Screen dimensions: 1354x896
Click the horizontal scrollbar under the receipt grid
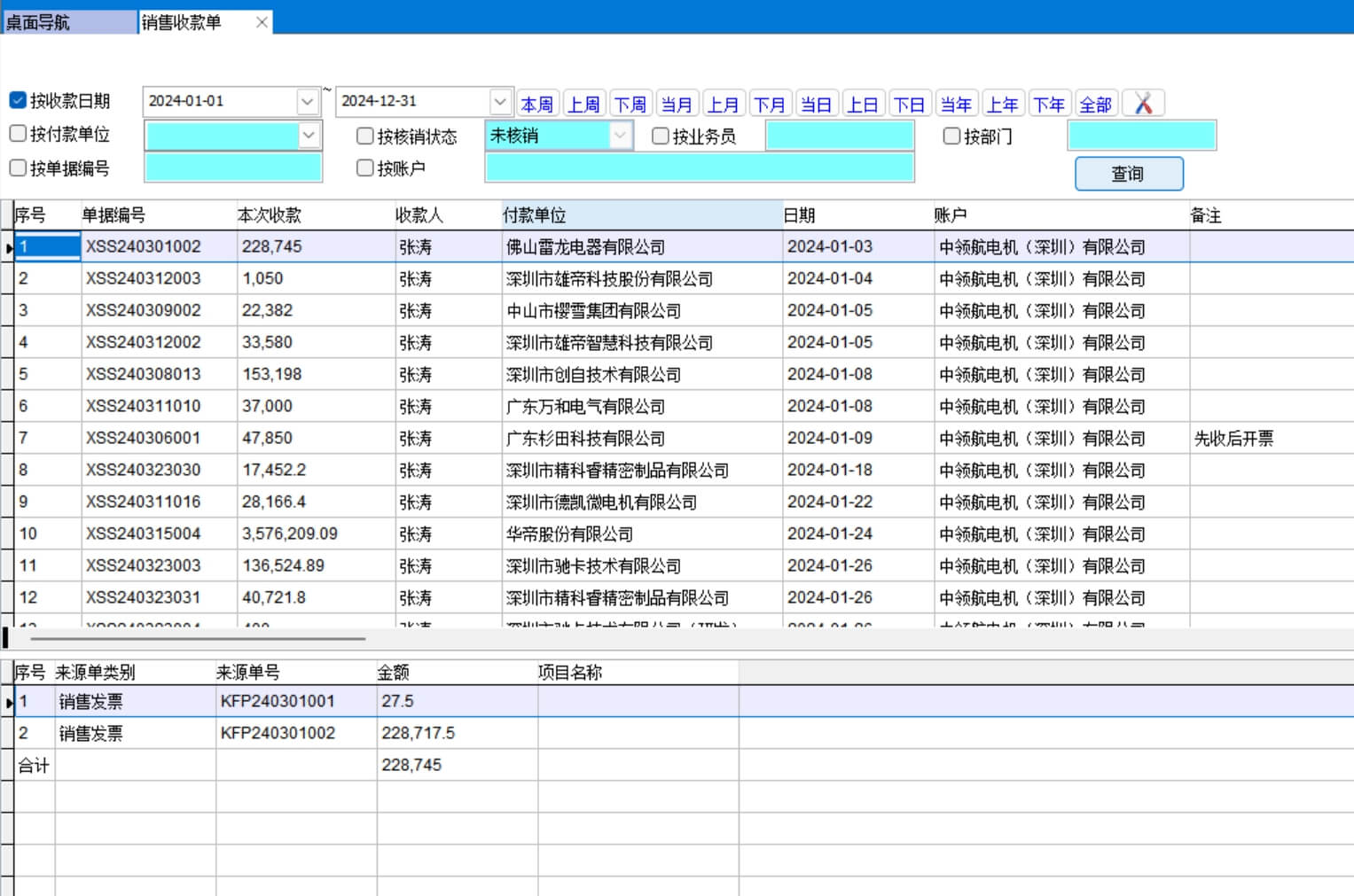coord(197,638)
